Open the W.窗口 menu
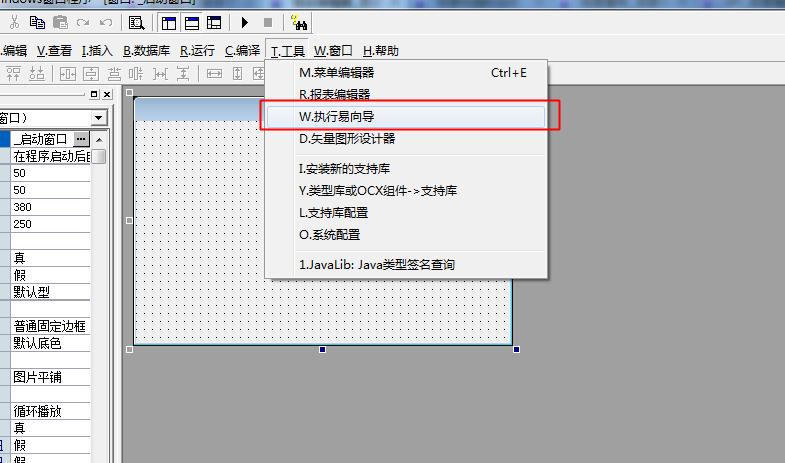The height and width of the screenshot is (463, 785). (333, 51)
